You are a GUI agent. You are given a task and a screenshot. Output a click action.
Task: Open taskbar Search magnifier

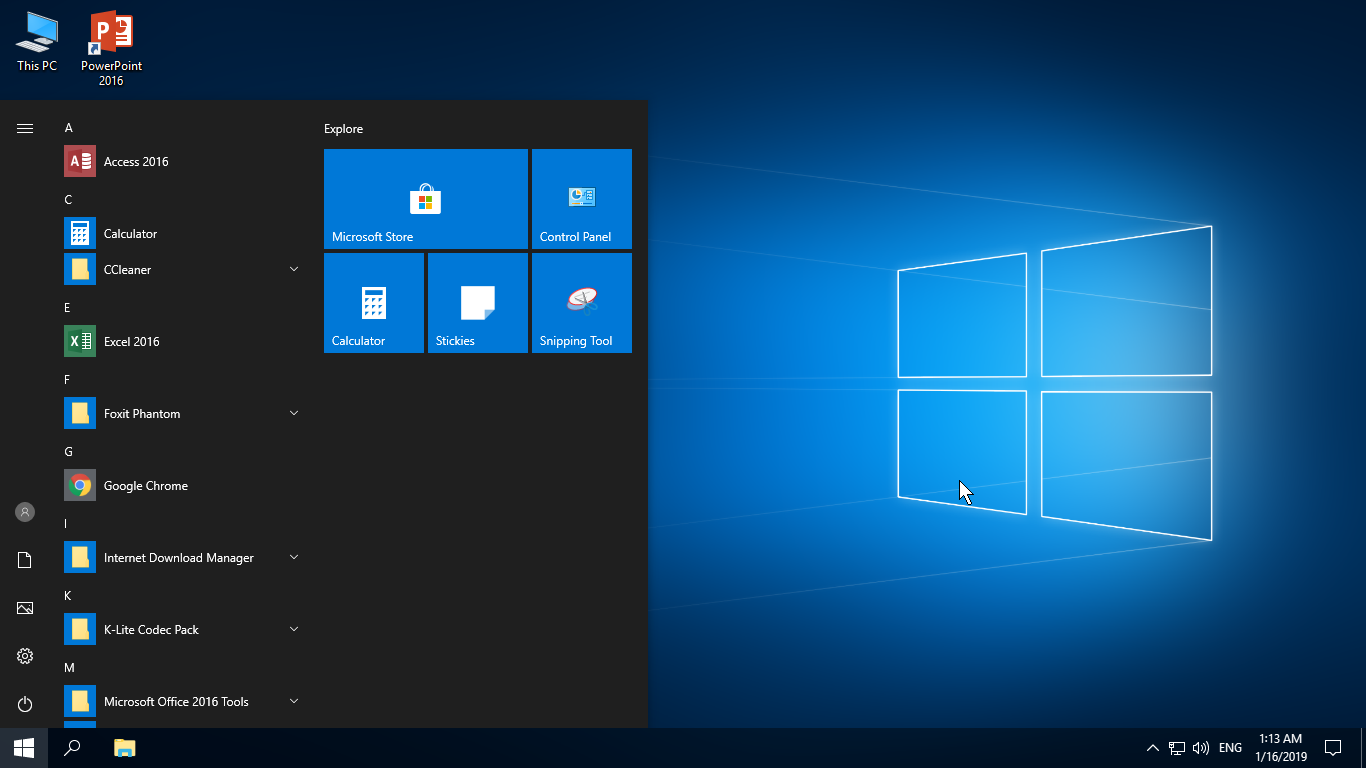click(x=72, y=748)
